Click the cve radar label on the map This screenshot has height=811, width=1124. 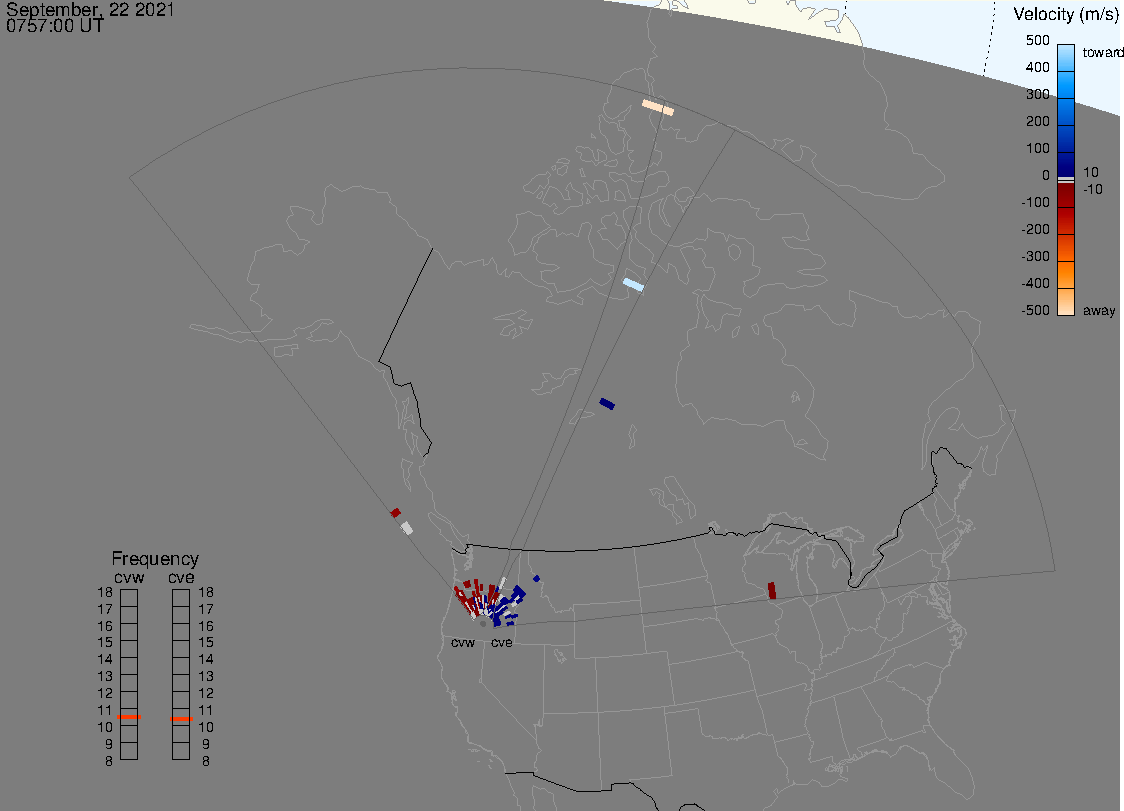502,642
